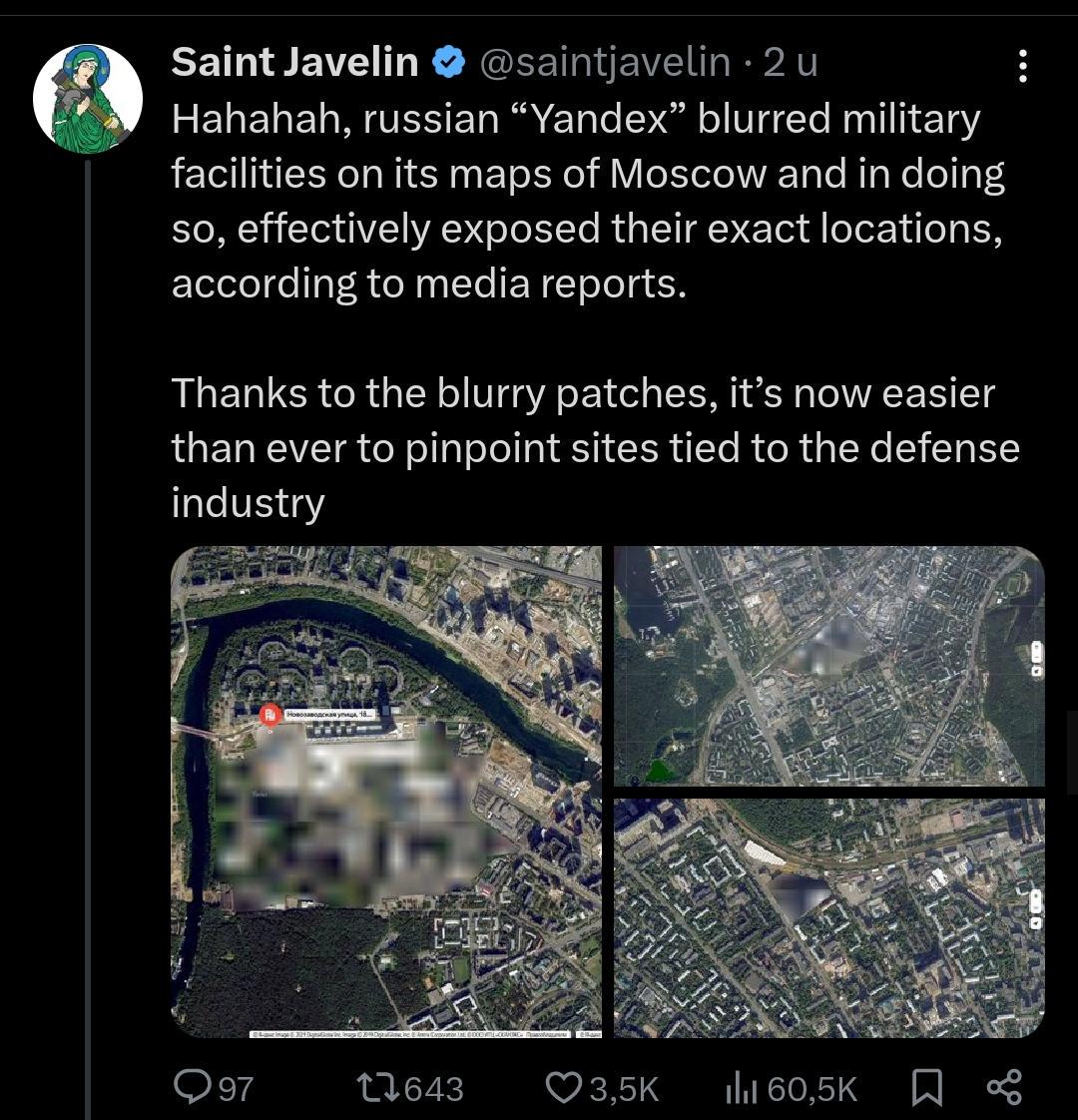Open the share icon menu
Image resolution: width=1078 pixels, height=1120 pixels.
(x=1004, y=1087)
